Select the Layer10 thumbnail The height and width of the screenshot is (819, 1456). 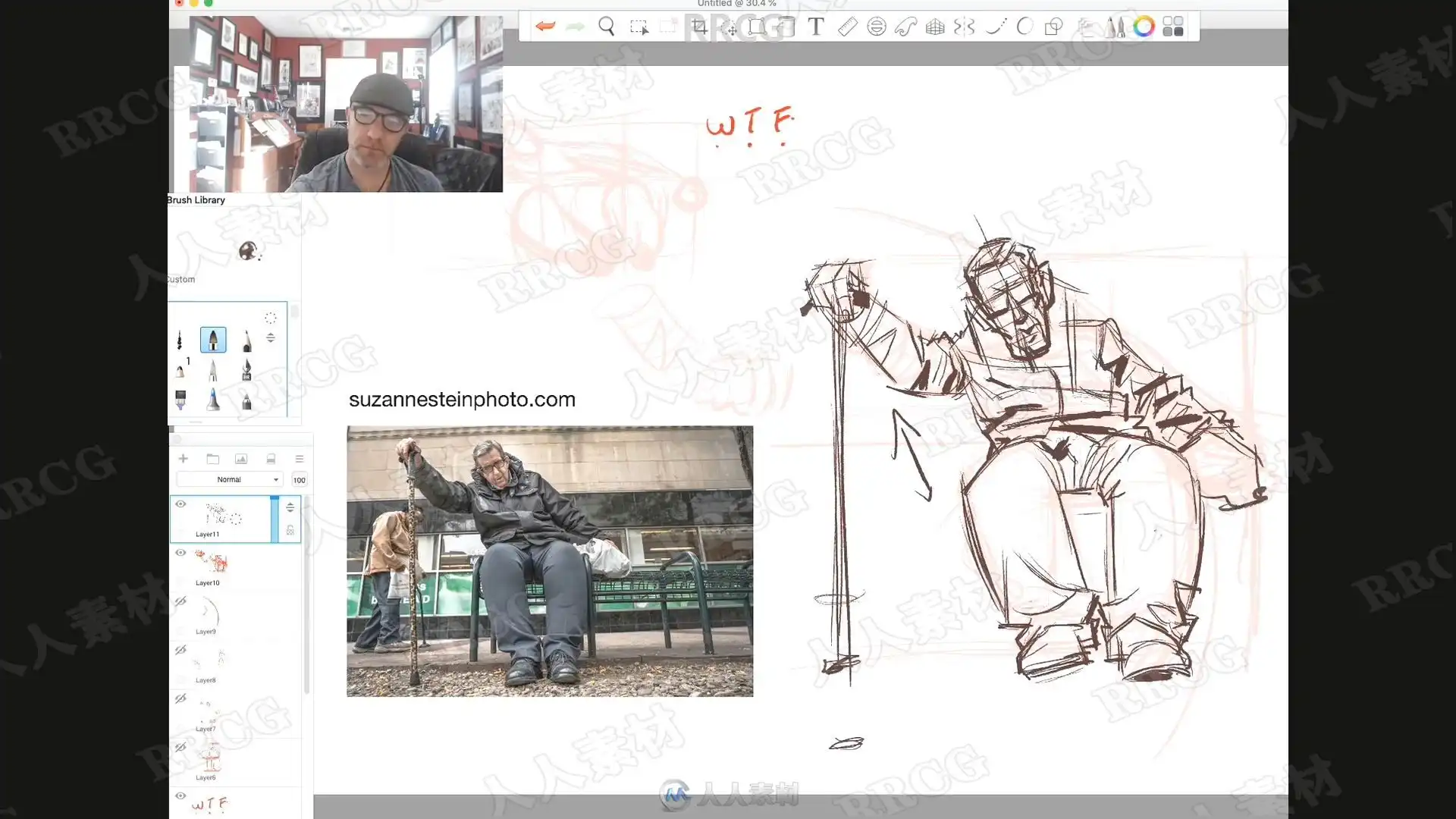coord(212,563)
